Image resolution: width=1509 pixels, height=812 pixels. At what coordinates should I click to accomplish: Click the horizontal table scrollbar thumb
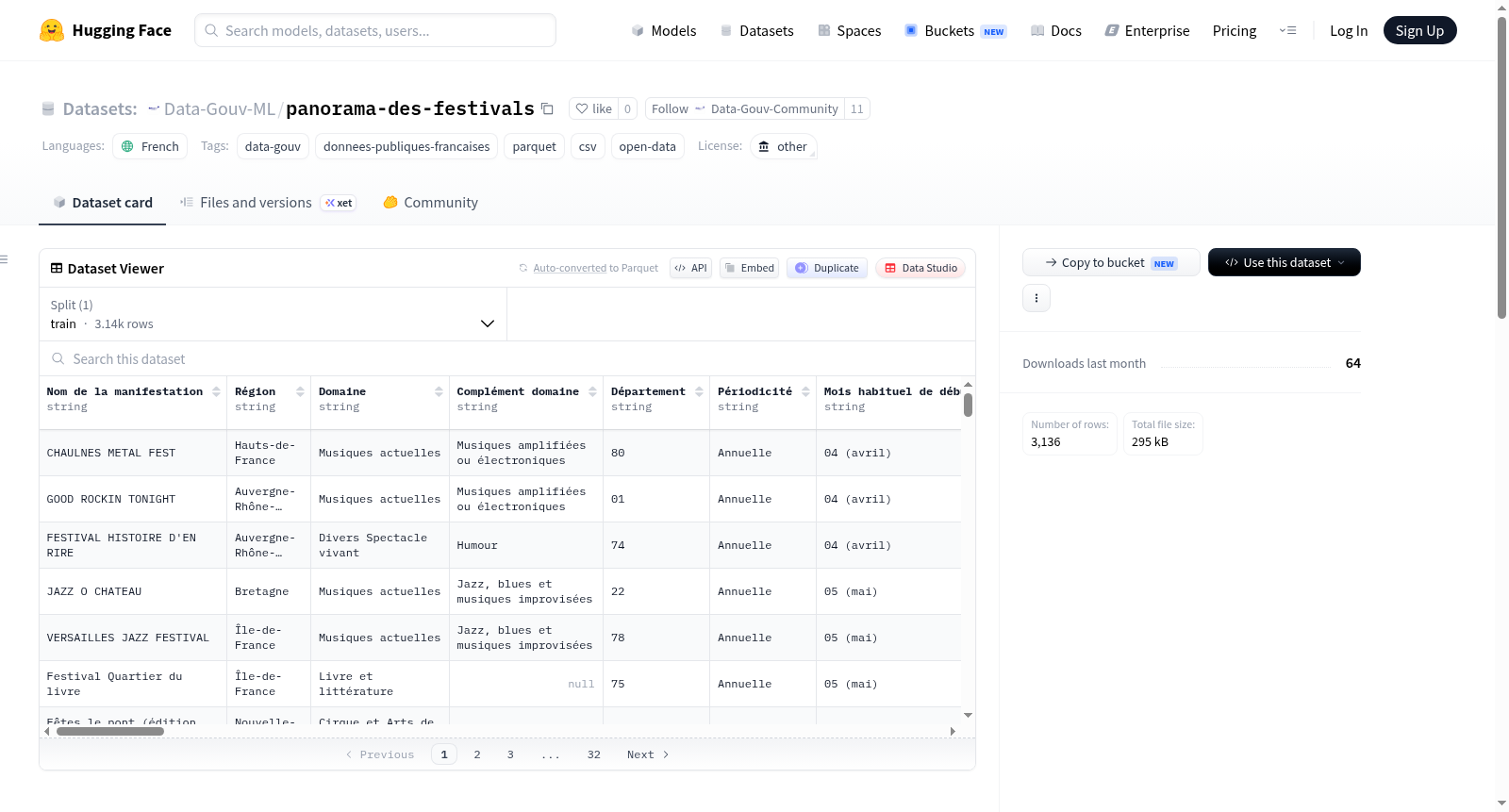109,731
